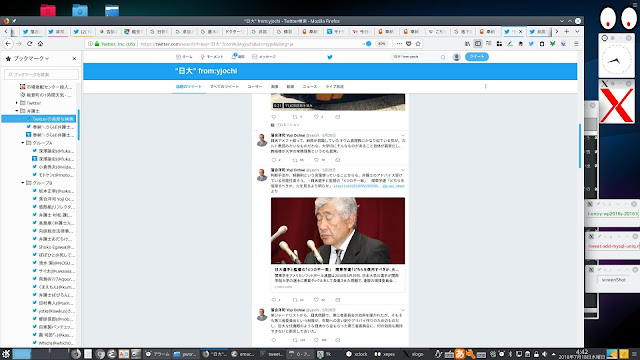Viewport: 640px width, 360px height.
Task: Click the volume speaker icon in system tray
Action: point(544,354)
